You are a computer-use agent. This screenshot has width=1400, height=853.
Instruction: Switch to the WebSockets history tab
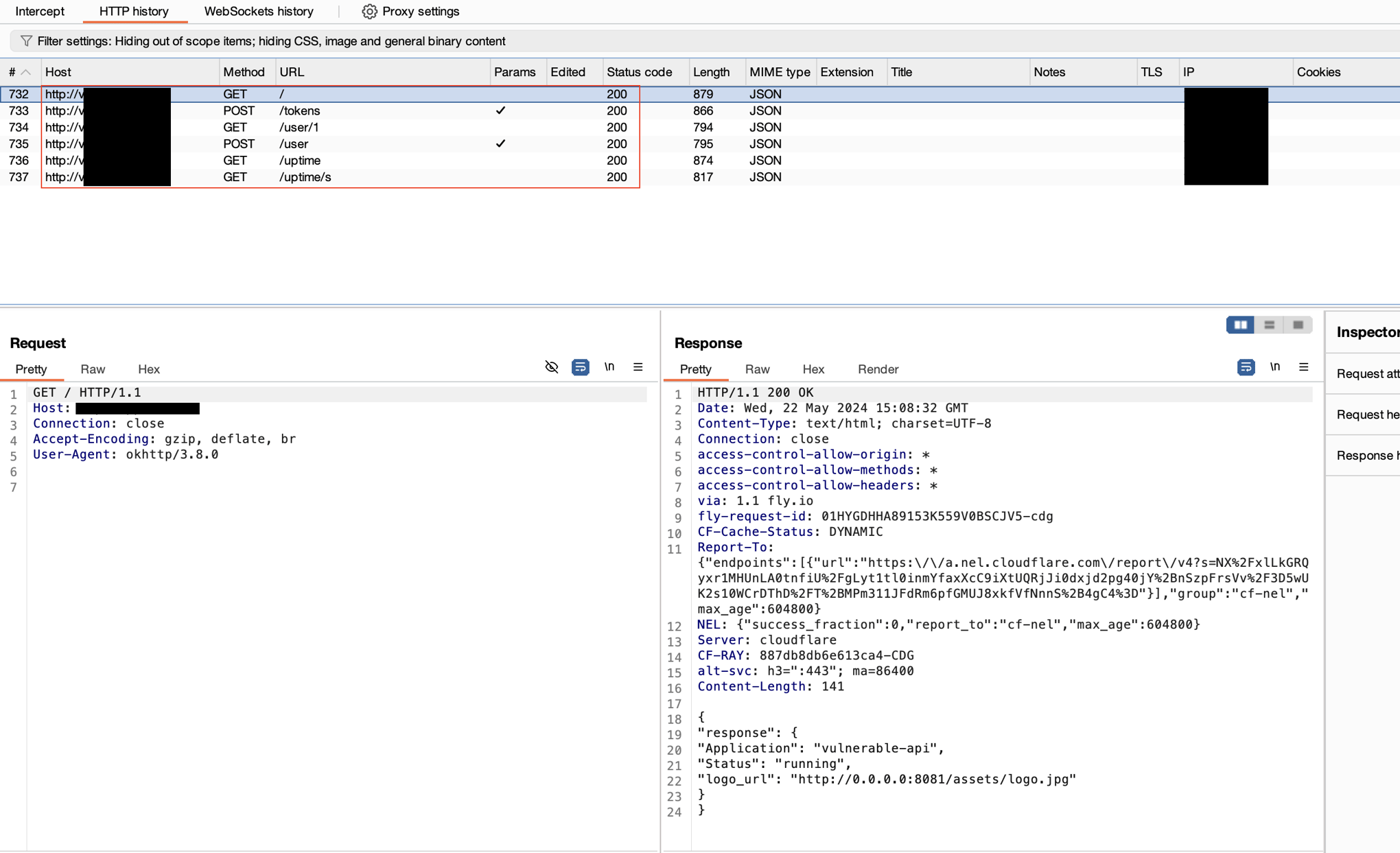257,12
